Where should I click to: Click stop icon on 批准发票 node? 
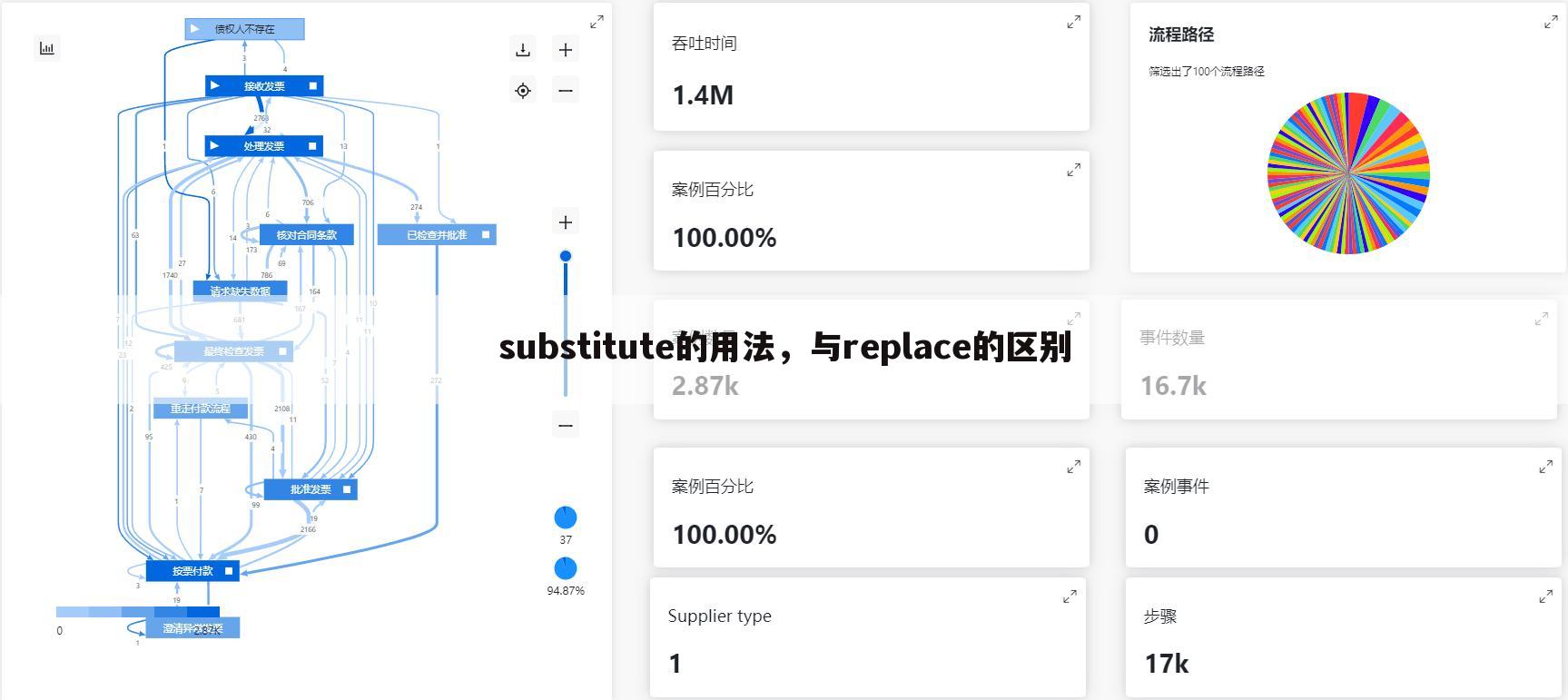point(347,489)
